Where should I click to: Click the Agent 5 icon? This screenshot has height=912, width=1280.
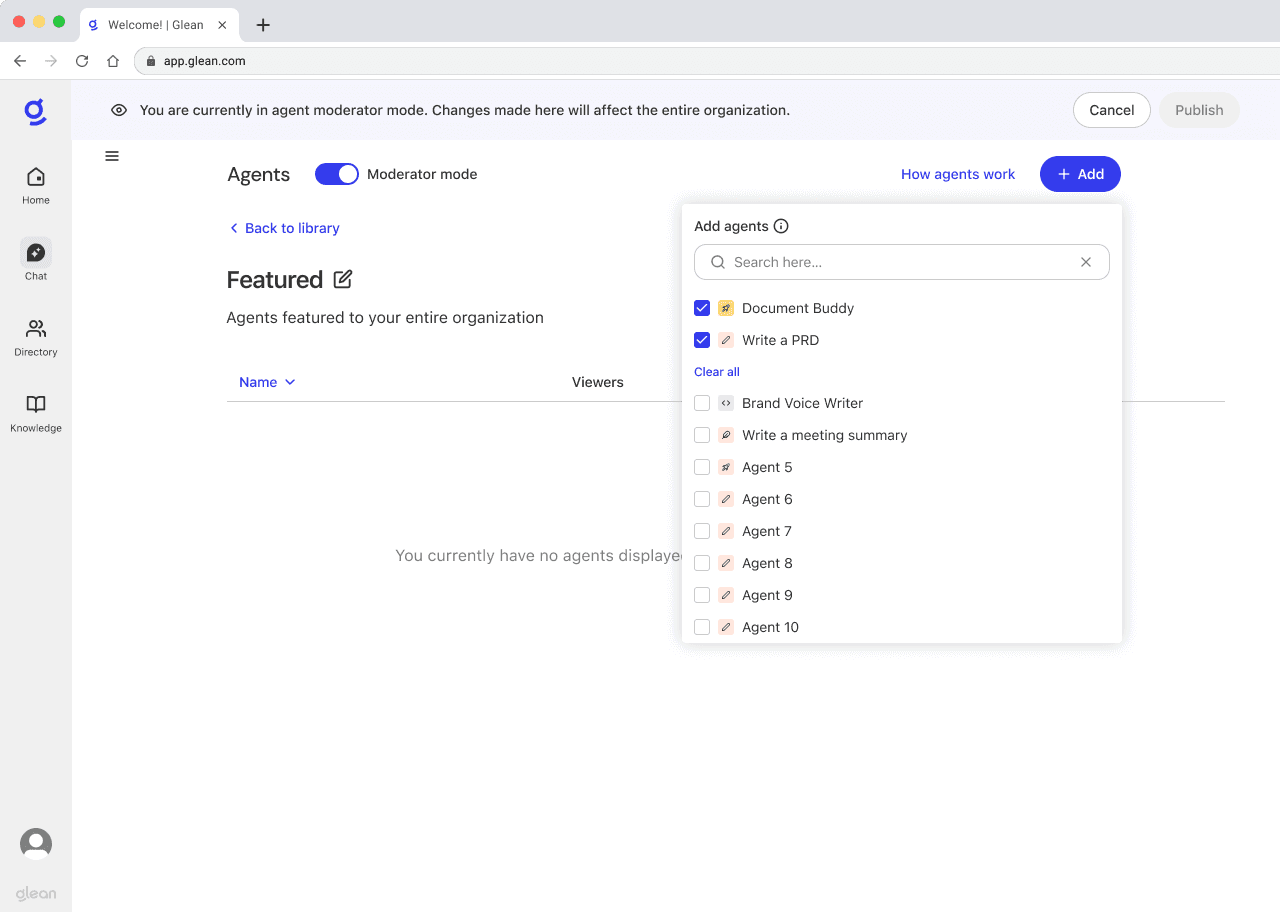click(726, 467)
